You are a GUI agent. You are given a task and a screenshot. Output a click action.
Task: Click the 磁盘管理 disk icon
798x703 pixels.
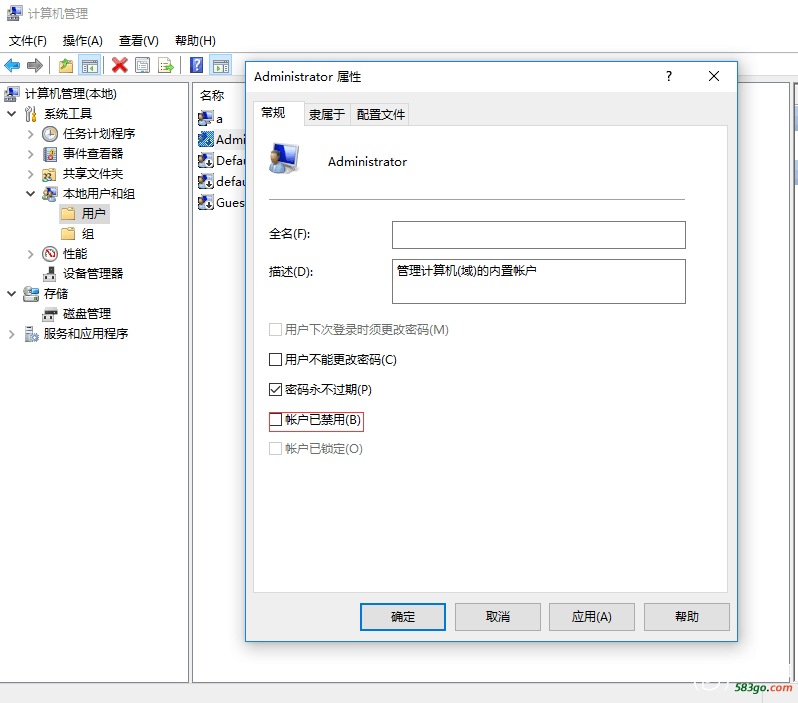point(49,314)
